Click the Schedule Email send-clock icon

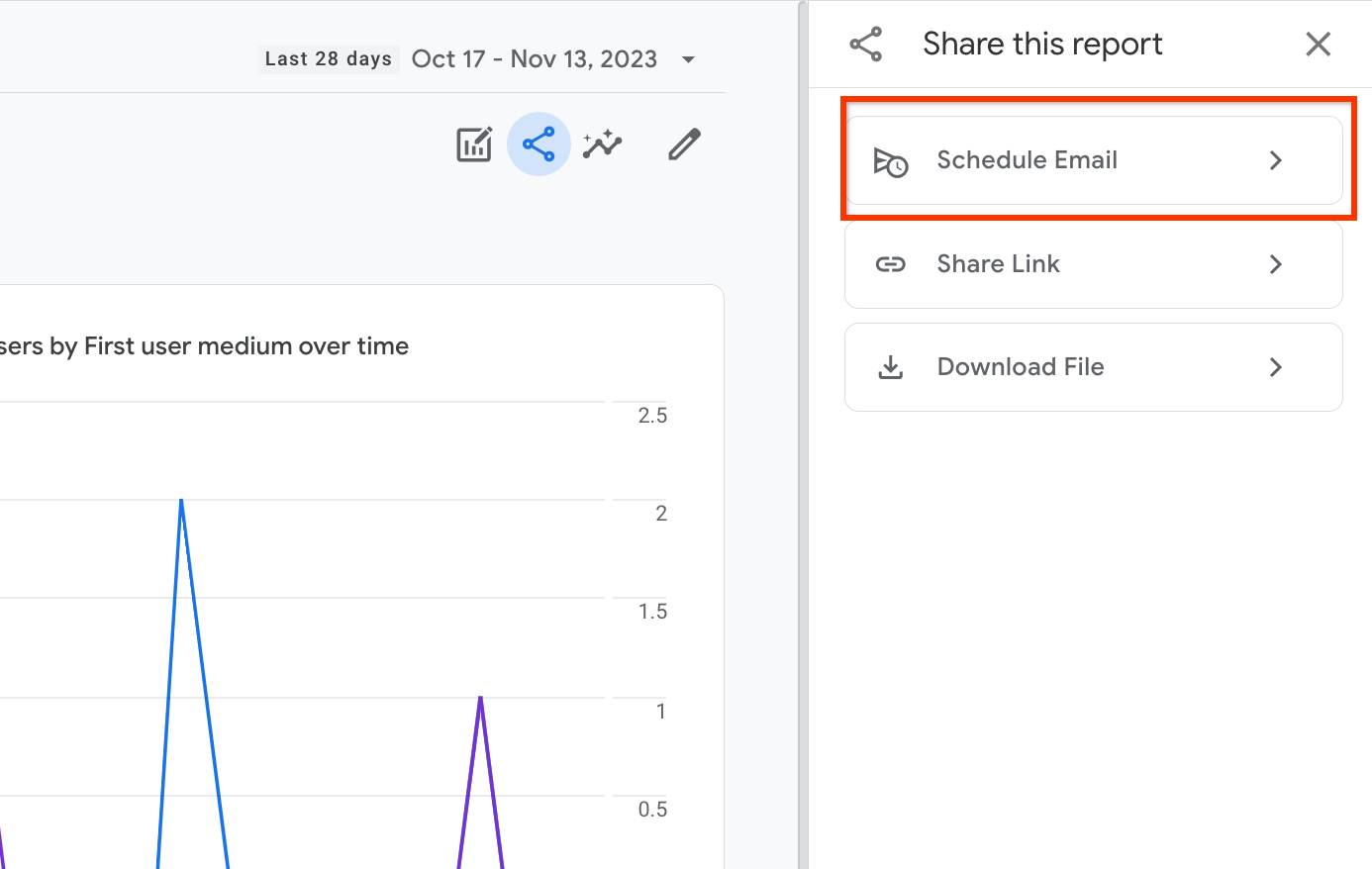pos(890,161)
